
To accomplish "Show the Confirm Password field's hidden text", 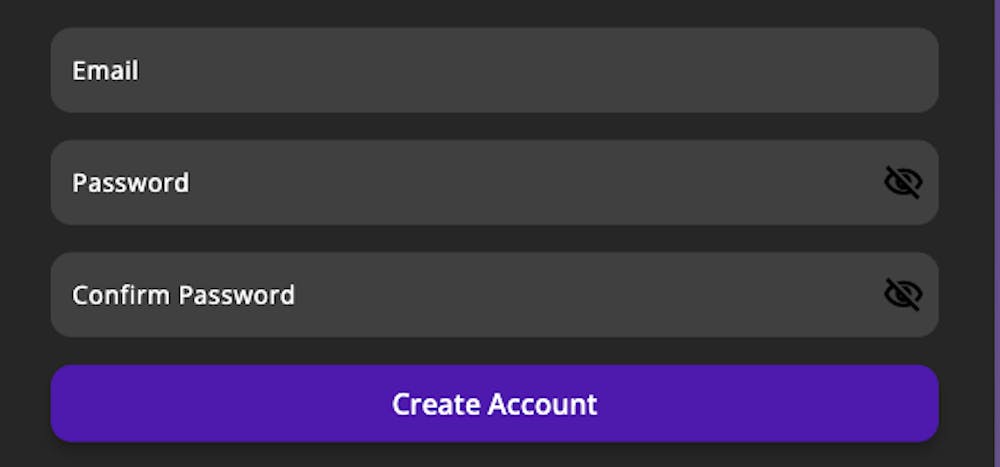I will pyautogui.click(x=903, y=295).
